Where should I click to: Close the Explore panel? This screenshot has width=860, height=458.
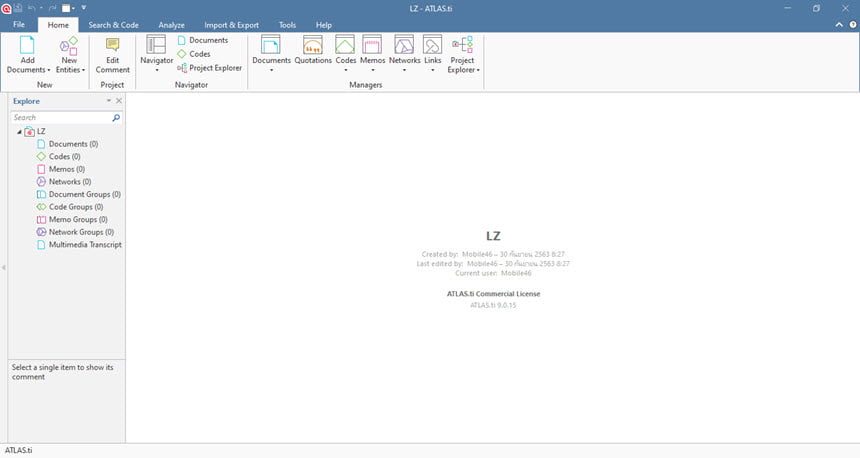pos(119,101)
